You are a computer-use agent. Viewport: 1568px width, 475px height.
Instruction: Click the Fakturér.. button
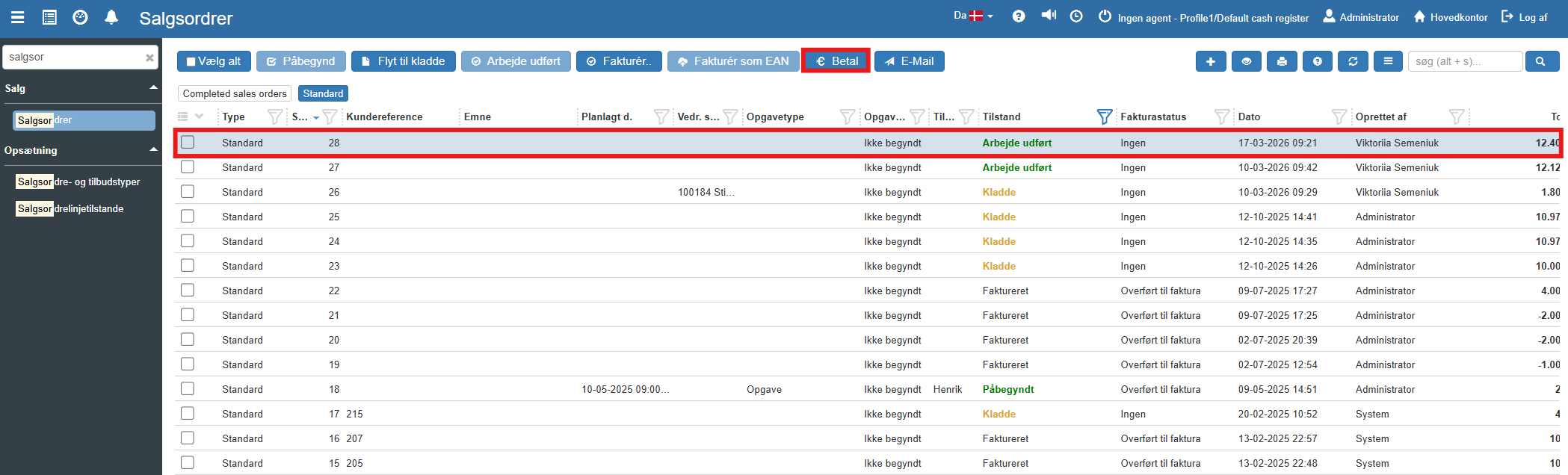[619, 61]
